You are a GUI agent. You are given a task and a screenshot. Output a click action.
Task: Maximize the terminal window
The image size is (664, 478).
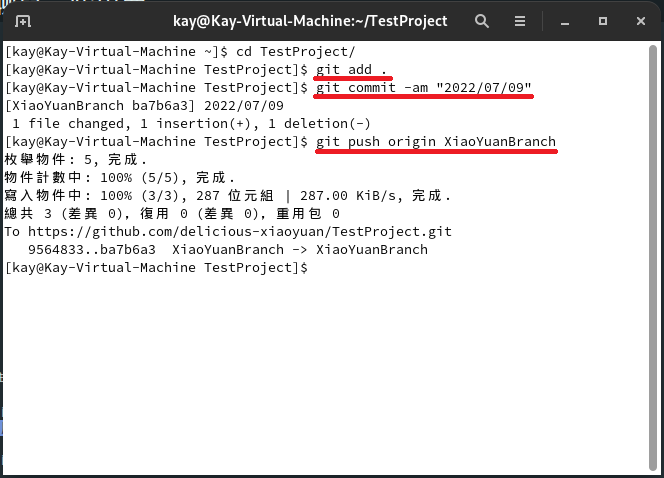[604, 21]
